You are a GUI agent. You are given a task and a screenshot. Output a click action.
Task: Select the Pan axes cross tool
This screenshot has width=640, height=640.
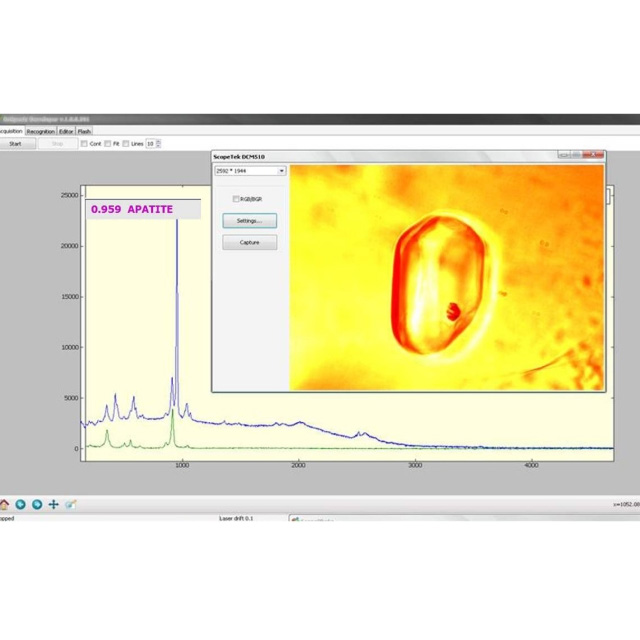click(54, 505)
